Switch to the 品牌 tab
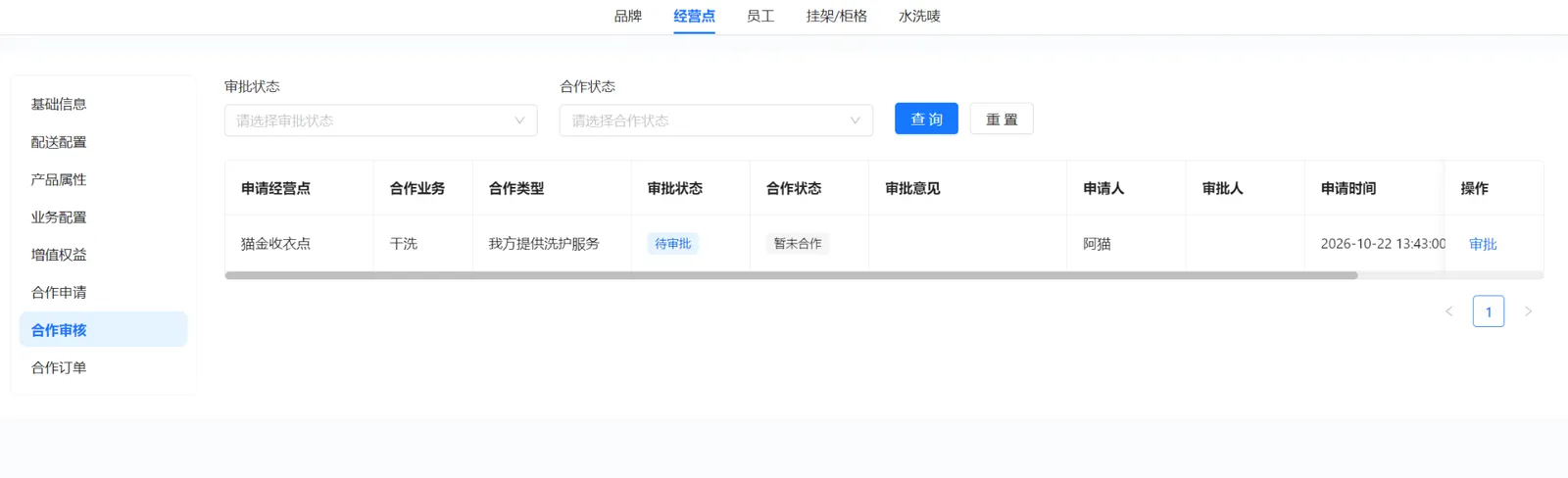Viewport: 1568px width, 478px height. pos(627,17)
